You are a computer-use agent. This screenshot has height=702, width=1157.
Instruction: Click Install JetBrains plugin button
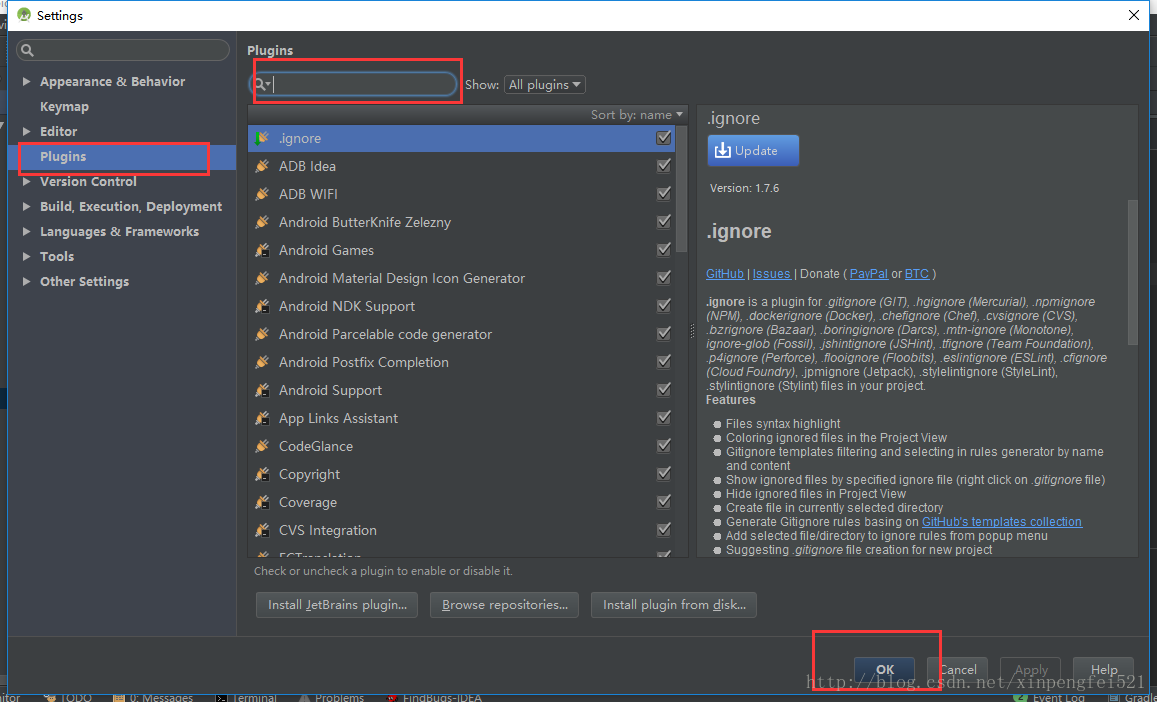click(x=337, y=605)
